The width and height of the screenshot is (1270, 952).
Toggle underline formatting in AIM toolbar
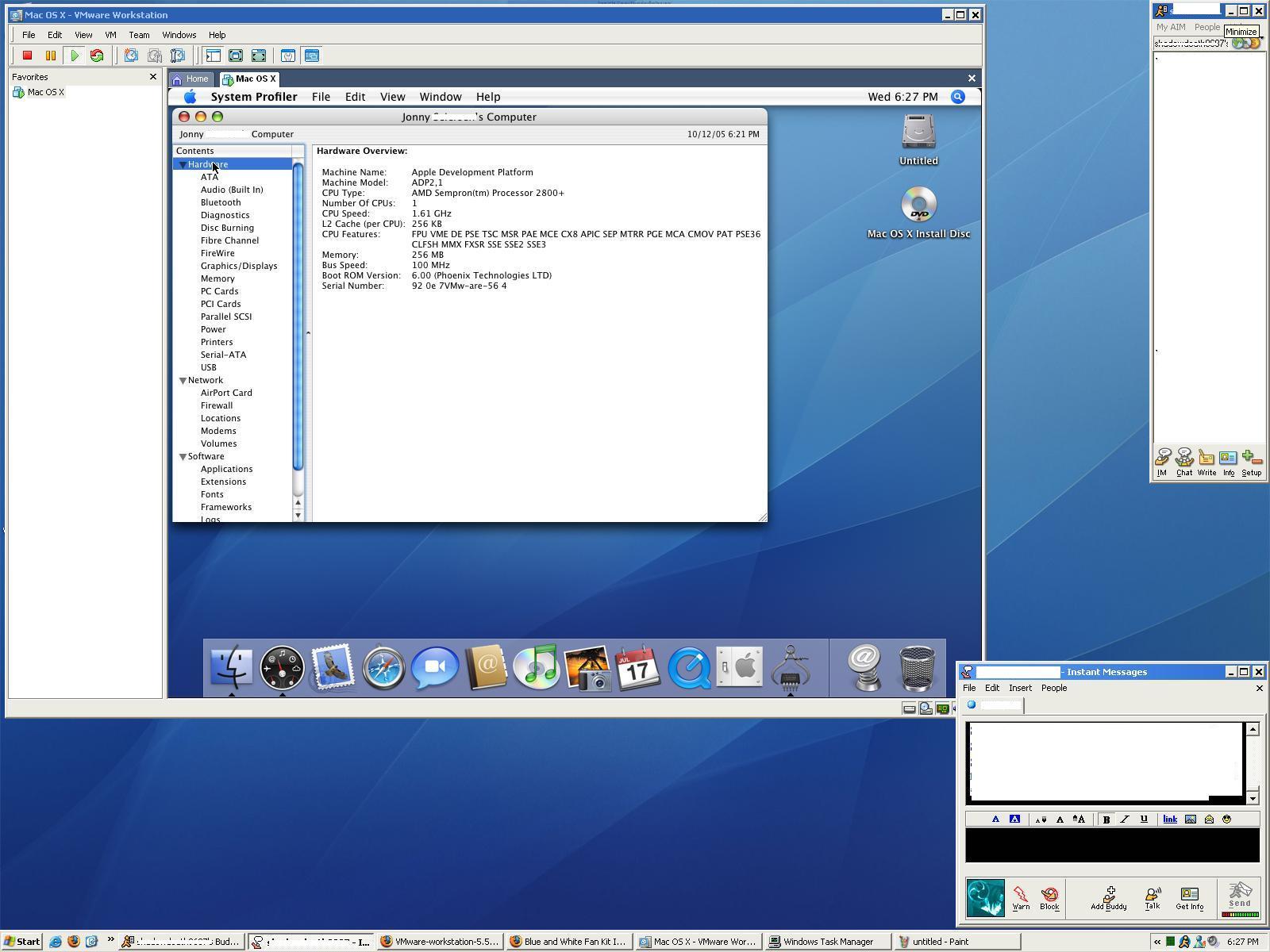pyautogui.click(x=1144, y=820)
